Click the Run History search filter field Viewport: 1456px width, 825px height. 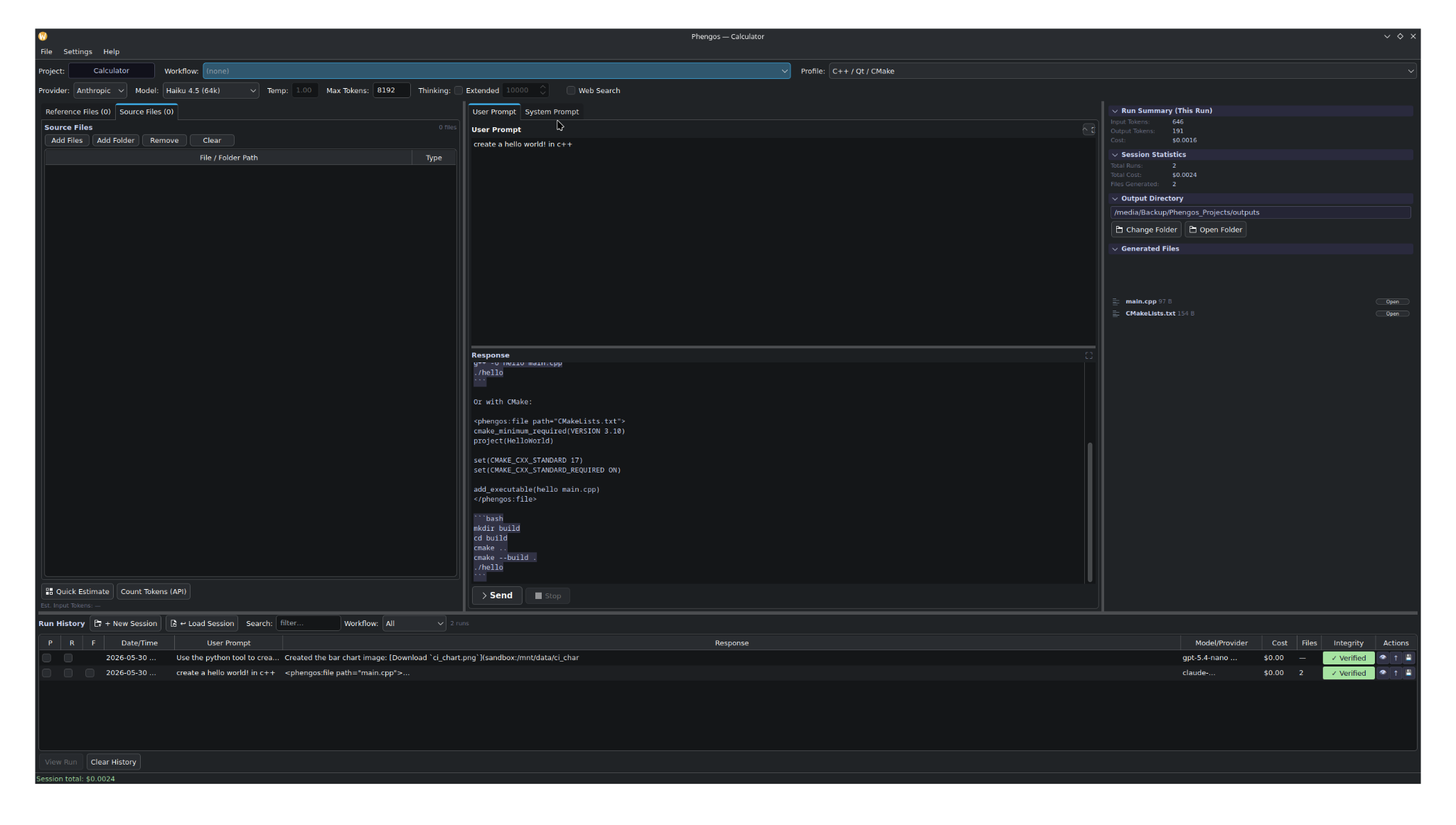pyautogui.click(x=308, y=624)
